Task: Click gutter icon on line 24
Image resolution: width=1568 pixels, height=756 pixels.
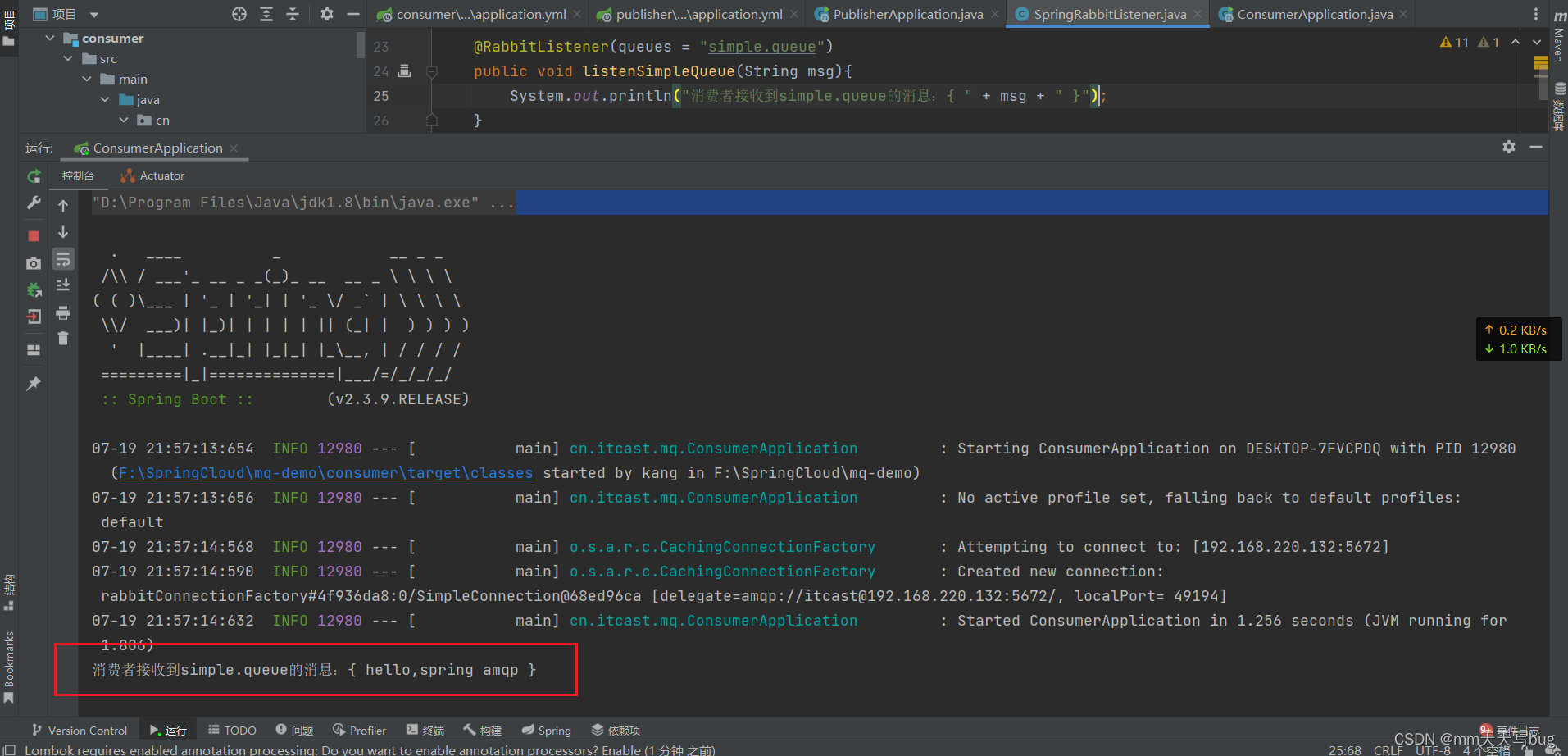Action: click(405, 71)
